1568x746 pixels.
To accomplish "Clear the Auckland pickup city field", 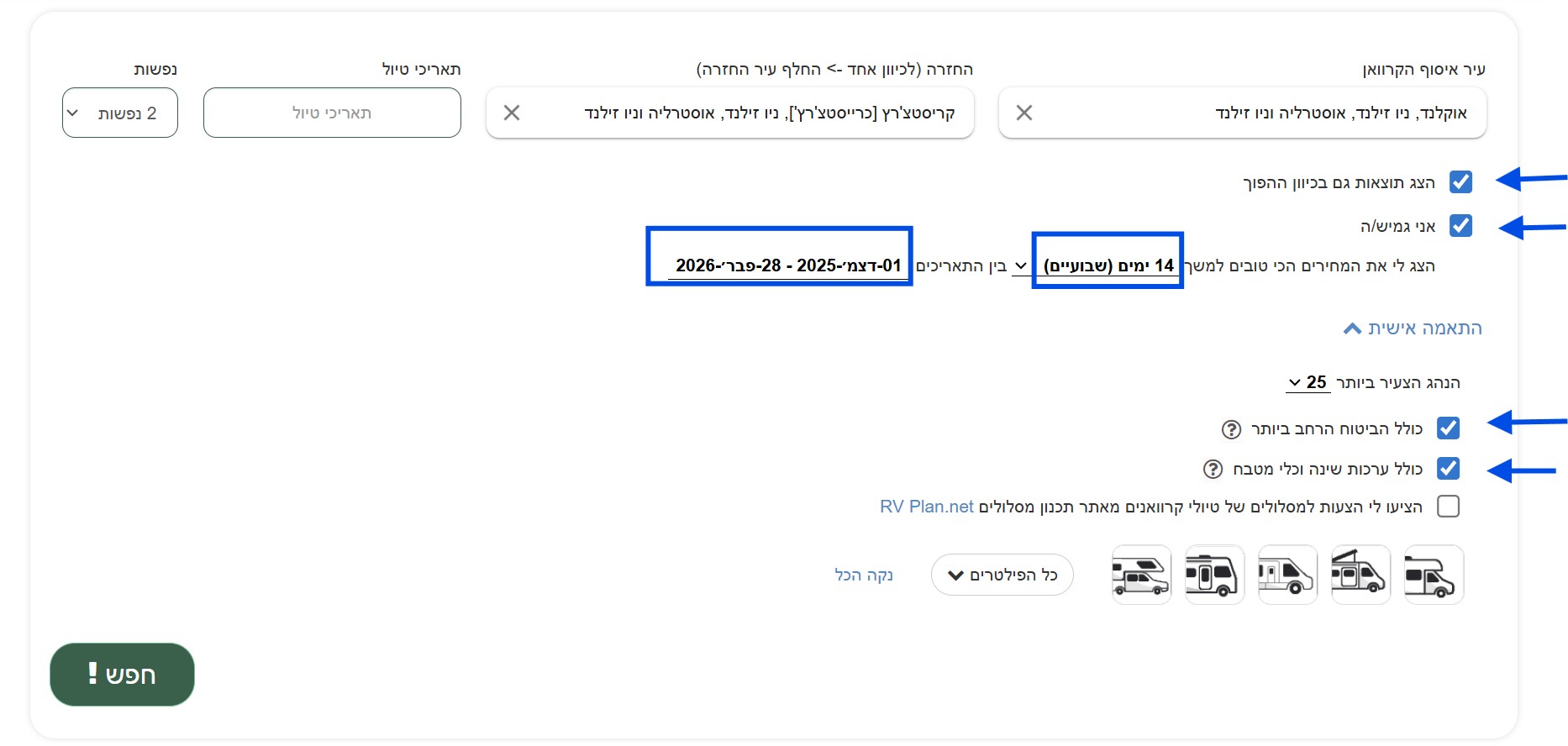I will [1023, 113].
